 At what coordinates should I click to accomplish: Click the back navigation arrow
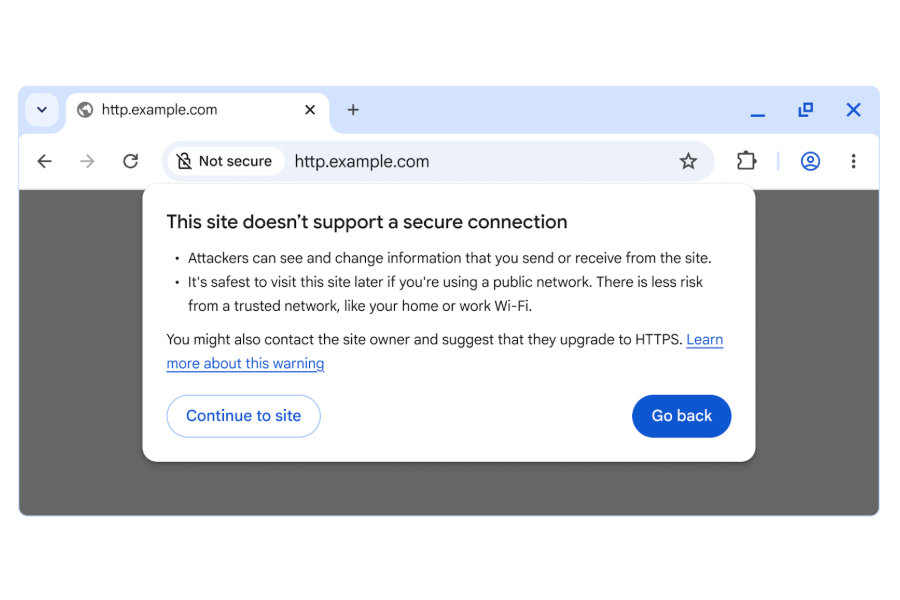coord(44,160)
